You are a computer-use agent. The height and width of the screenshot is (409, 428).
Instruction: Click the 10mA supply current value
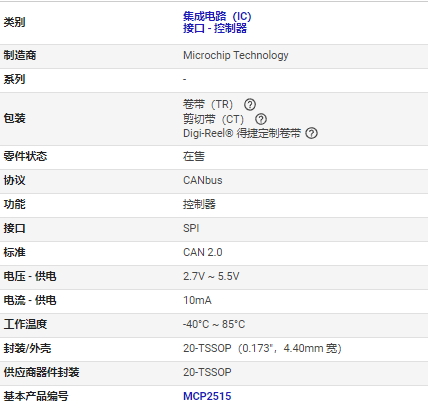[197, 300]
